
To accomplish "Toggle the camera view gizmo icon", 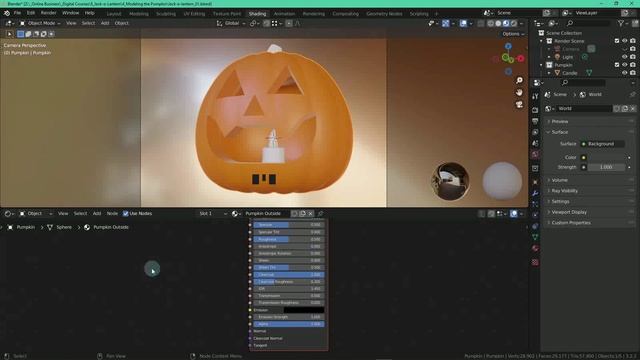I will 519,105.
